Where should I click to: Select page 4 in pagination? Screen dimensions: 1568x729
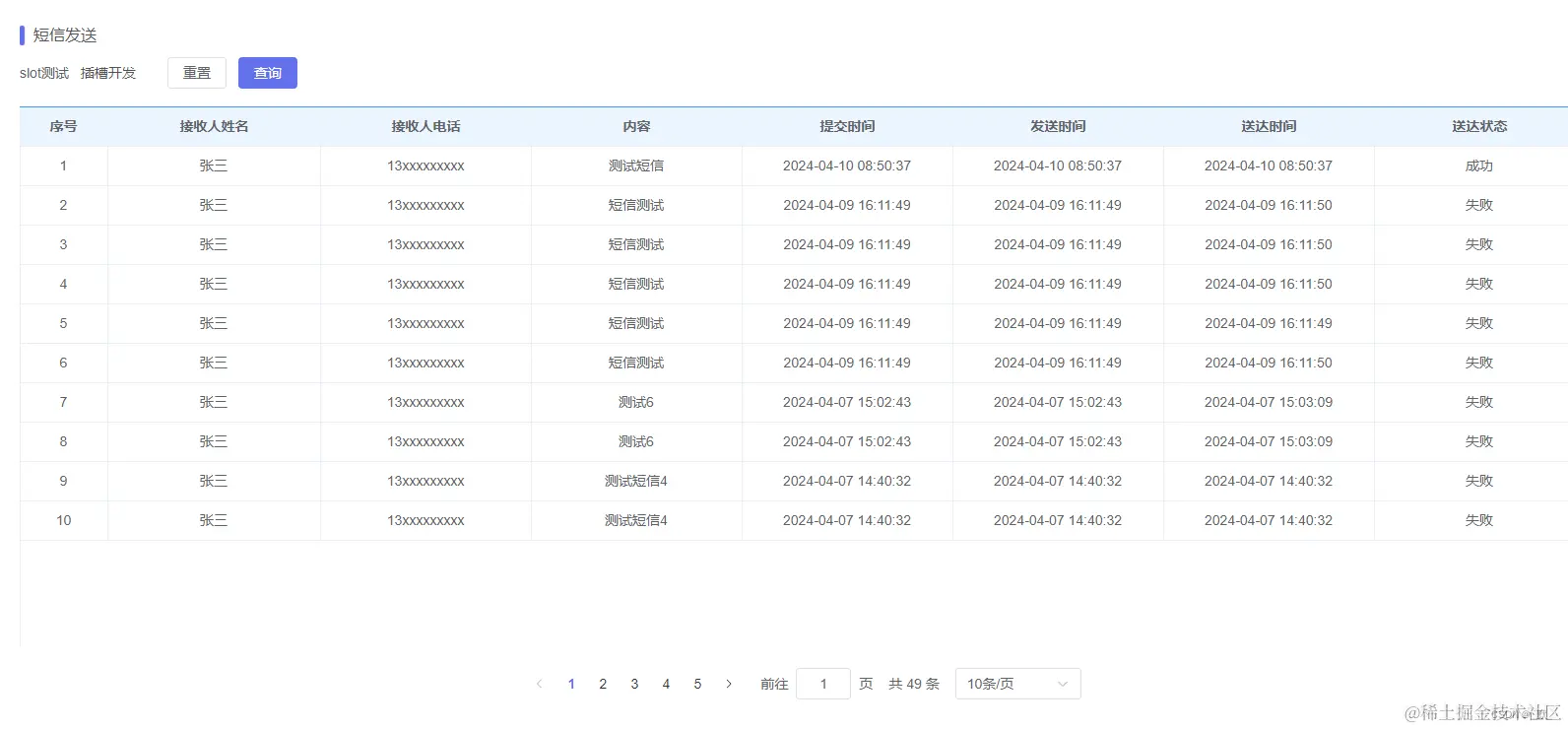tap(666, 684)
